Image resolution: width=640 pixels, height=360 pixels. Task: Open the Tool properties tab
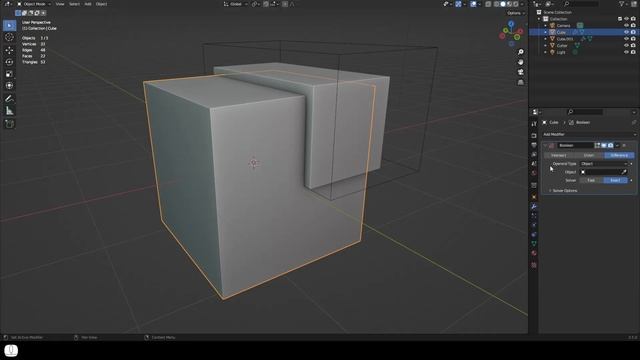tap(534, 124)
